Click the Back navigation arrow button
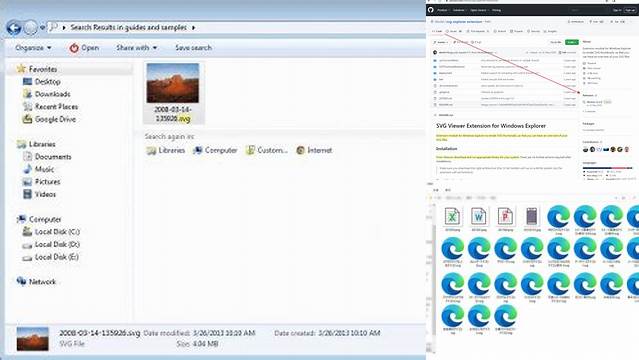639x360 pixels. [14, 28]
